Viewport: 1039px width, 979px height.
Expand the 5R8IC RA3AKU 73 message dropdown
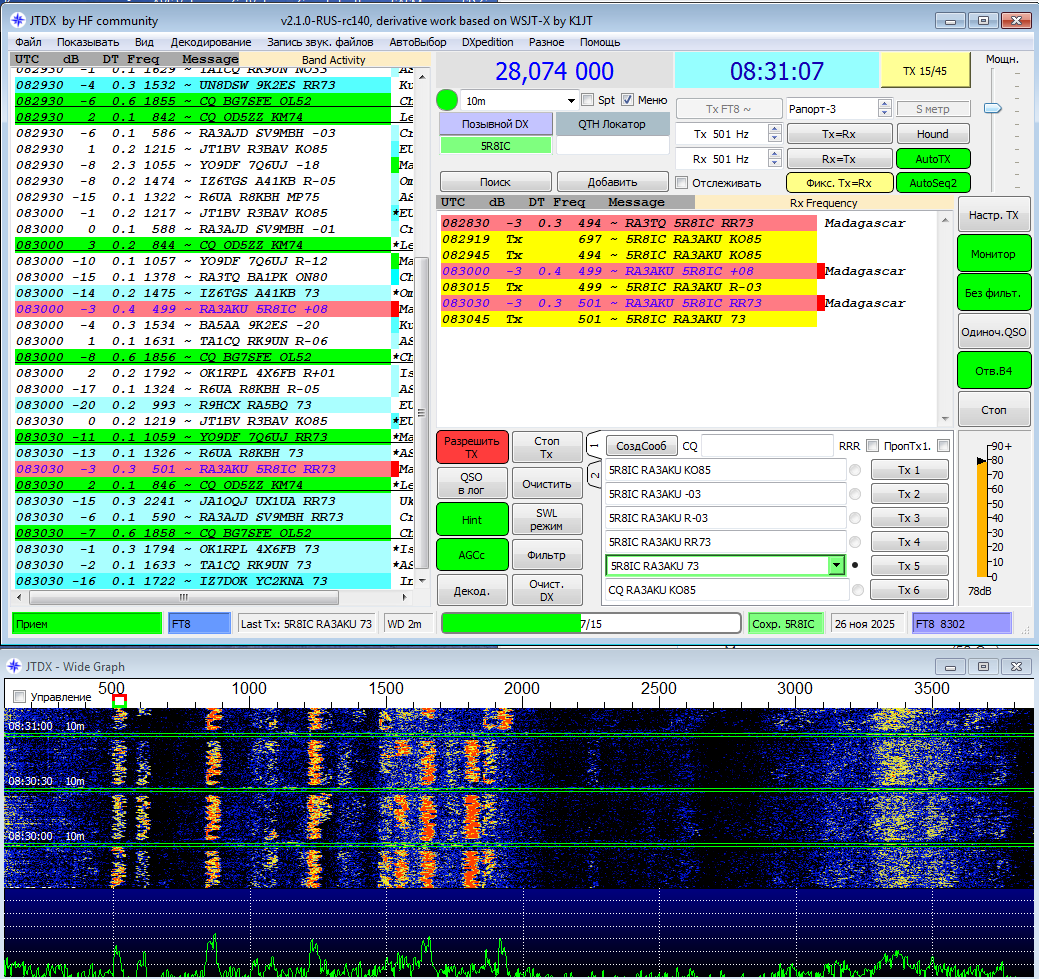point(836,565)
